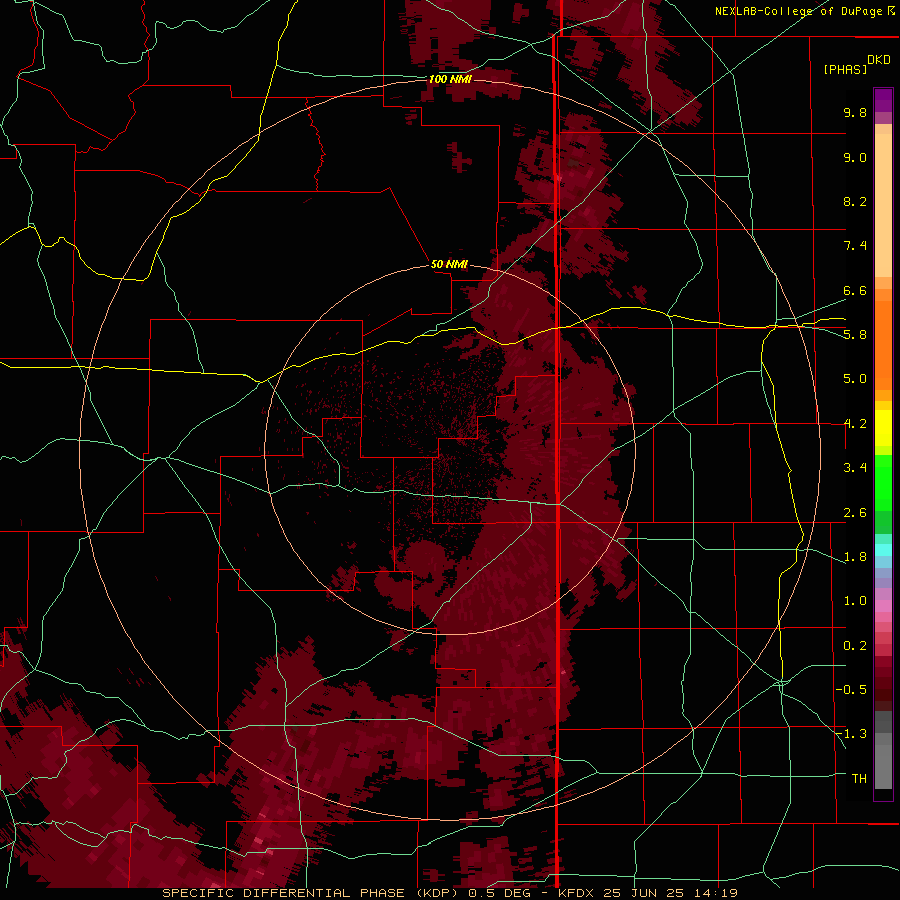Click the 50 NMI range ring label
This screenshot has height=900, width=900.
[x=449, y=264]
